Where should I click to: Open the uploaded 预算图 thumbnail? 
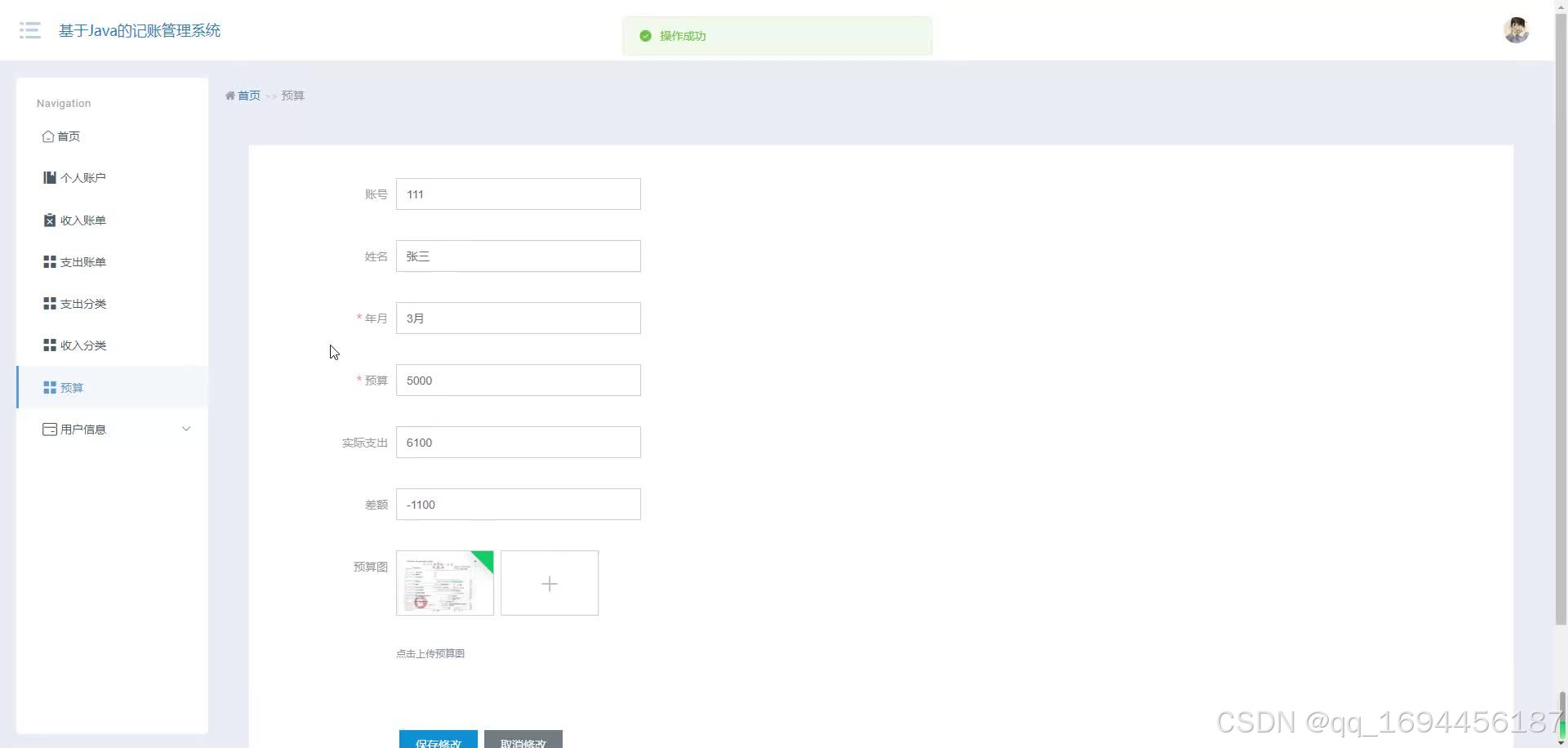pos(445,583)
